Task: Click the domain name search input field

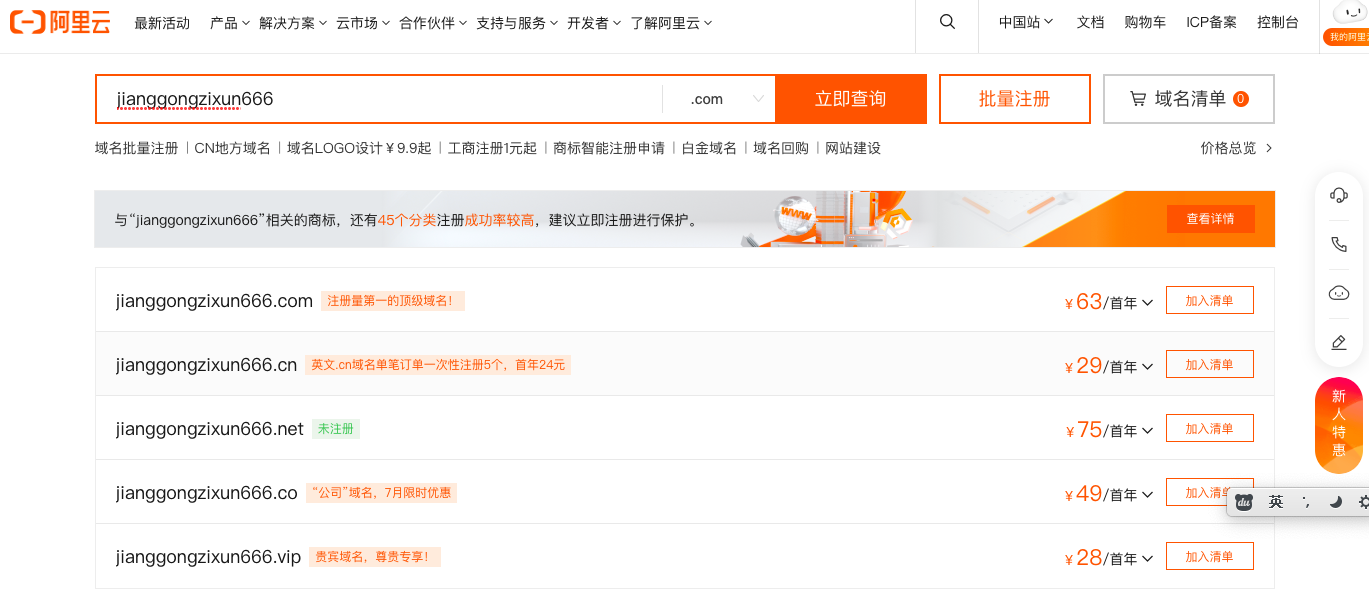Action: (380, 99)
